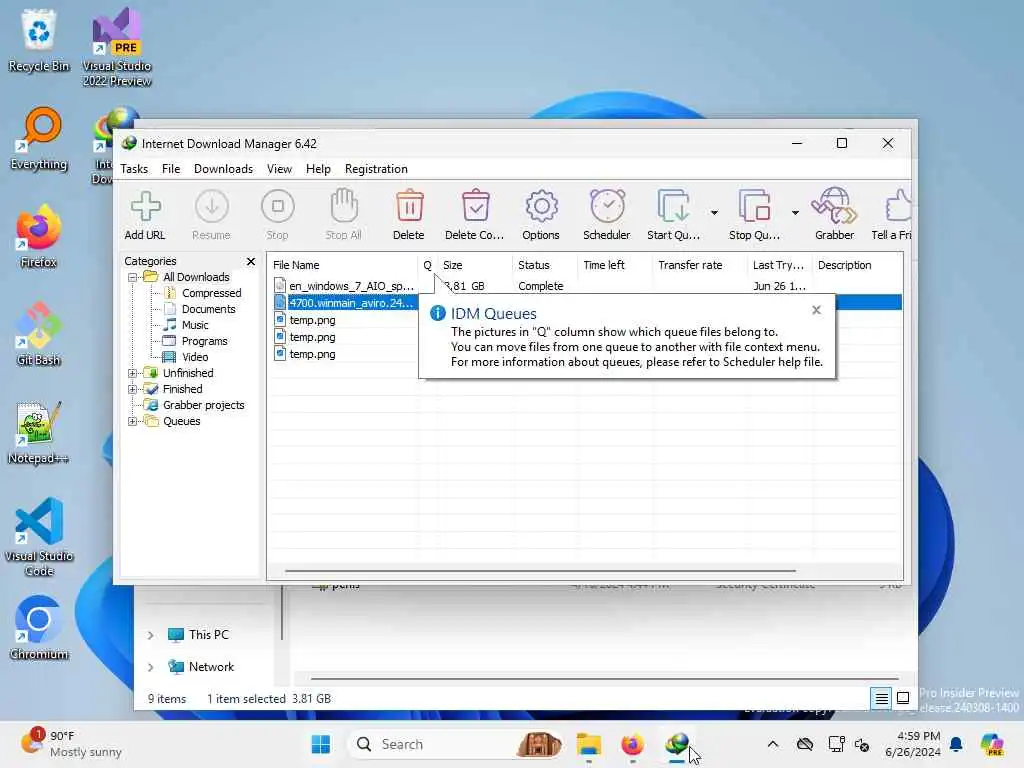Open the Start Queue dropdown arrow
The image size is (1024, 768).
(x=714, y=213)
